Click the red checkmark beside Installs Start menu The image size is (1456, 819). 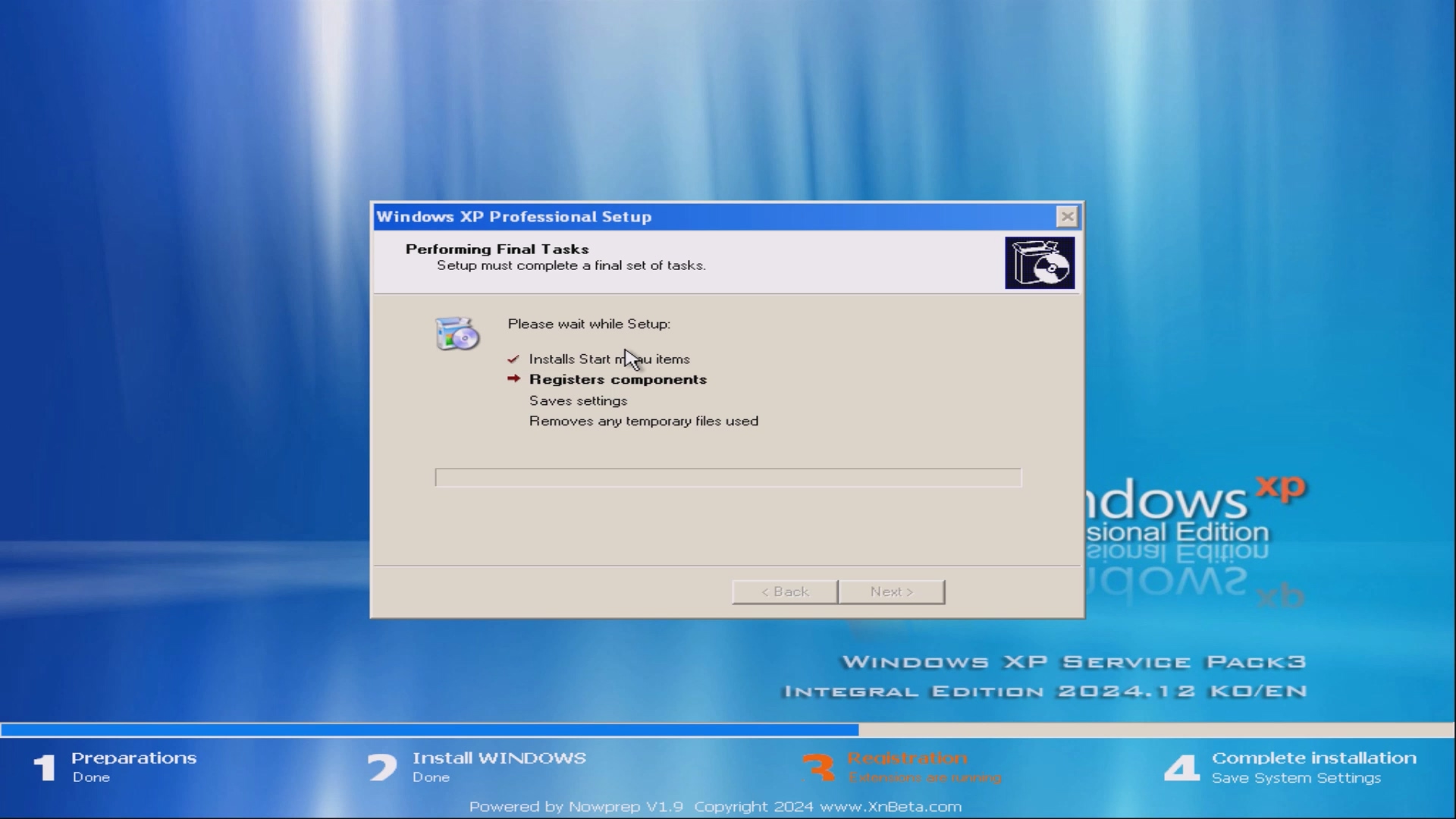pos(513,359)
